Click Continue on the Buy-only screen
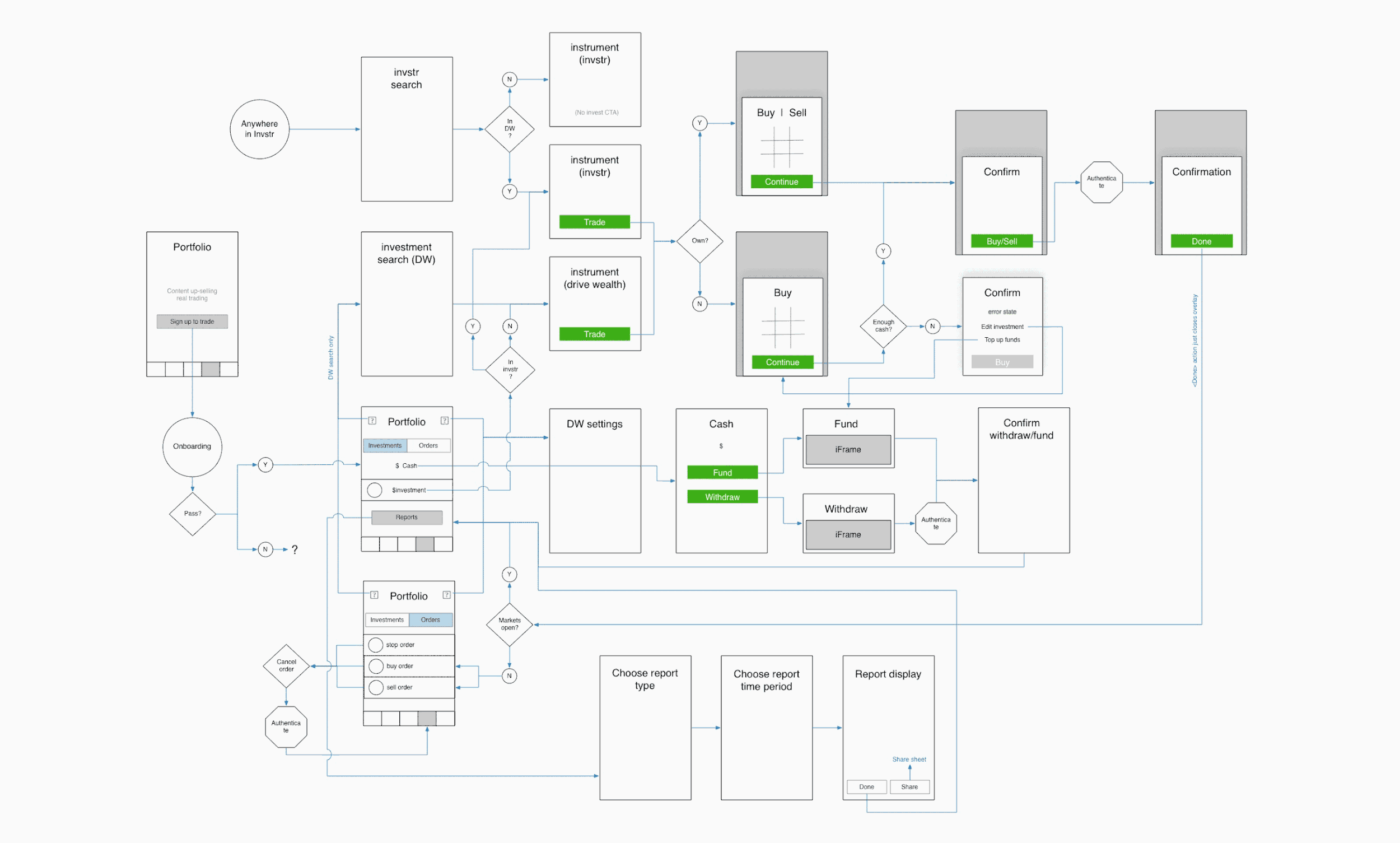Image resolution: width=1400 pixels, height=843 pixels. coord(783,362)
